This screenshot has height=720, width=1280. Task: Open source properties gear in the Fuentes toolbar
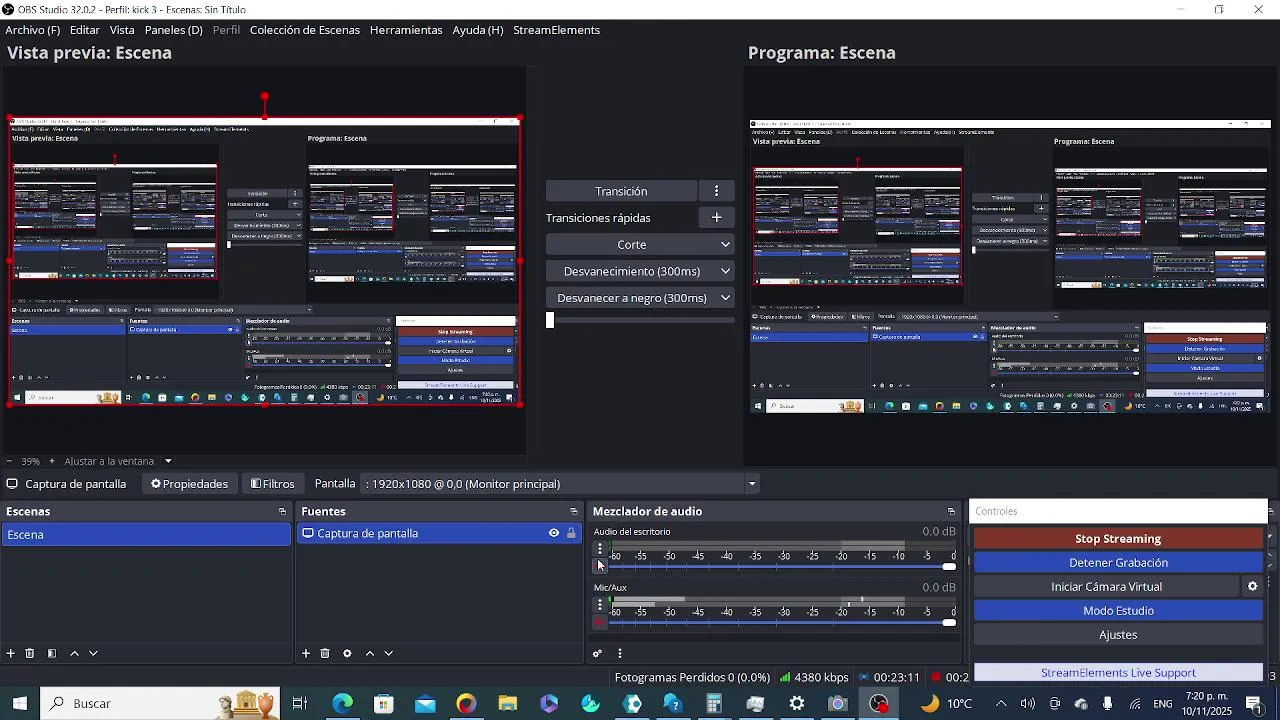click(x=347, y=653)
